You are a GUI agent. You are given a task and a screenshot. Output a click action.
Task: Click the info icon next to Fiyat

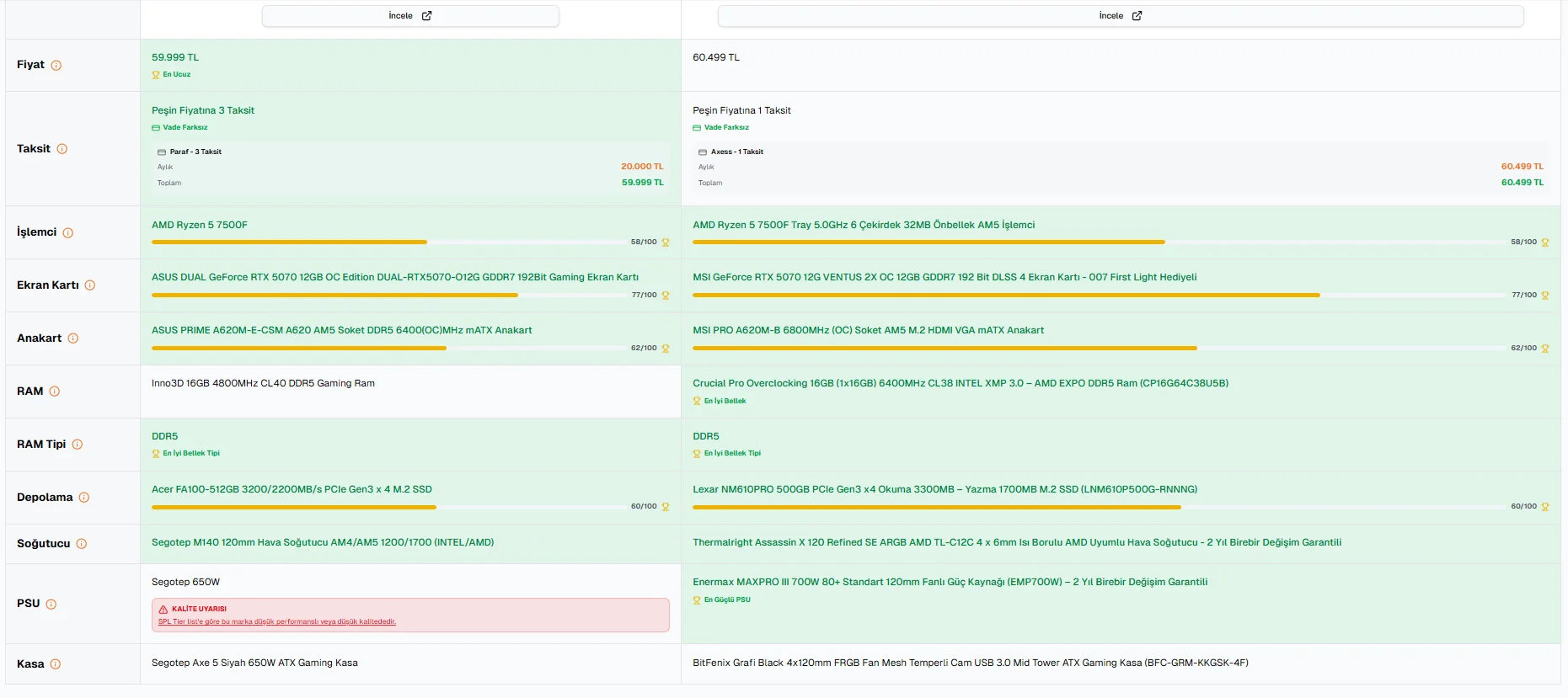pos(56,66)
